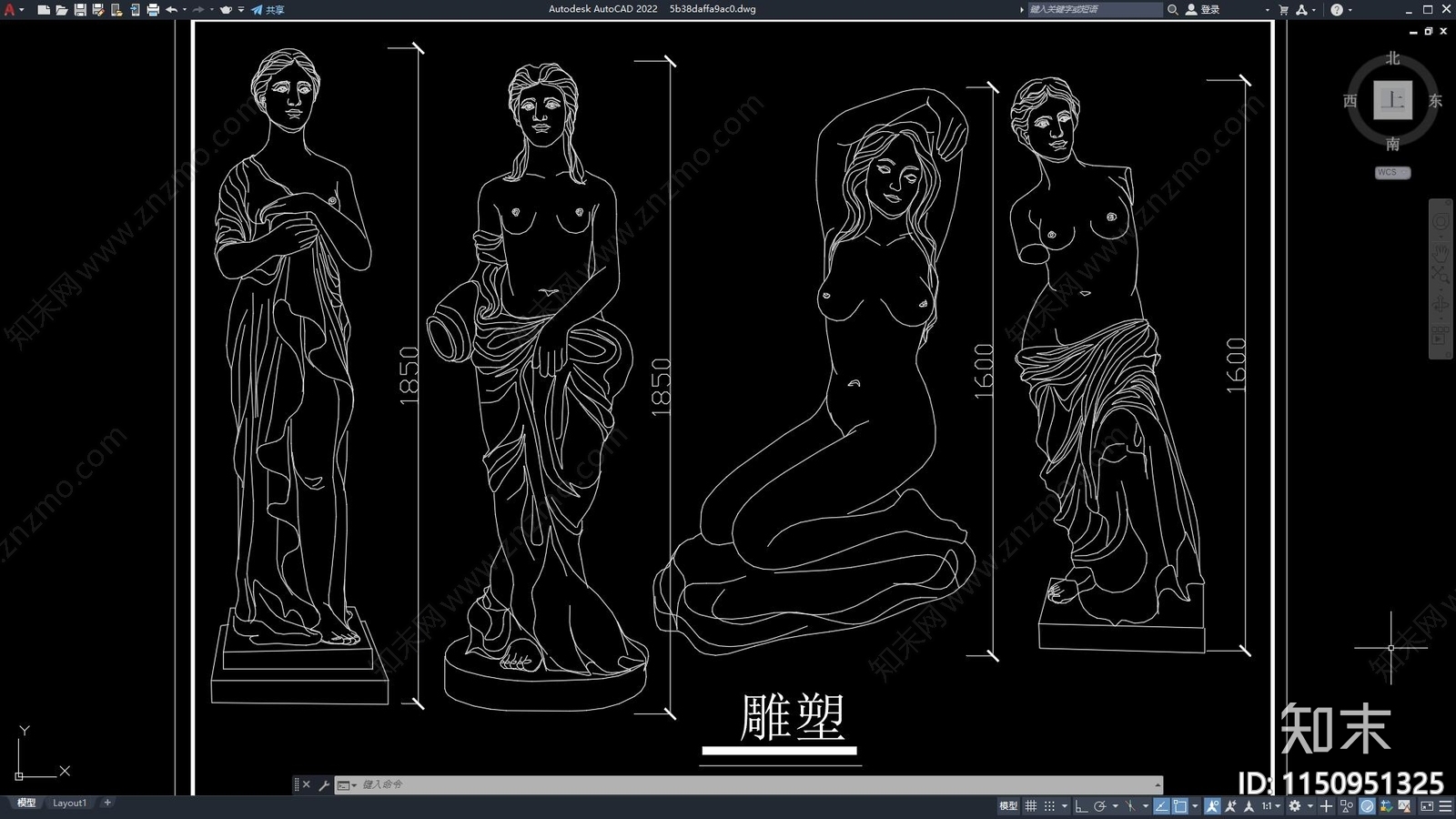Select the 模型 model tab

[26, 803]
